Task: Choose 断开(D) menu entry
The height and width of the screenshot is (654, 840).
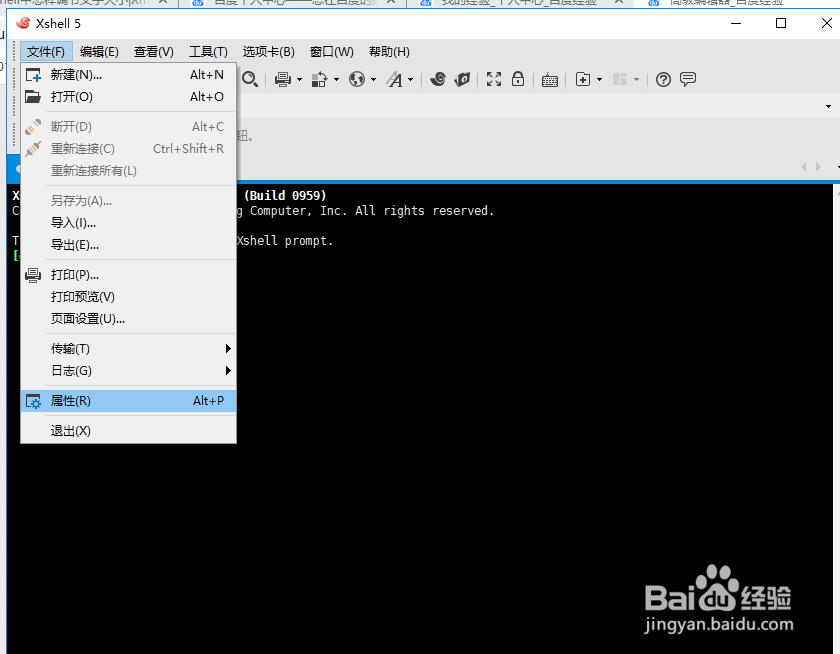Action: point(129,127)
